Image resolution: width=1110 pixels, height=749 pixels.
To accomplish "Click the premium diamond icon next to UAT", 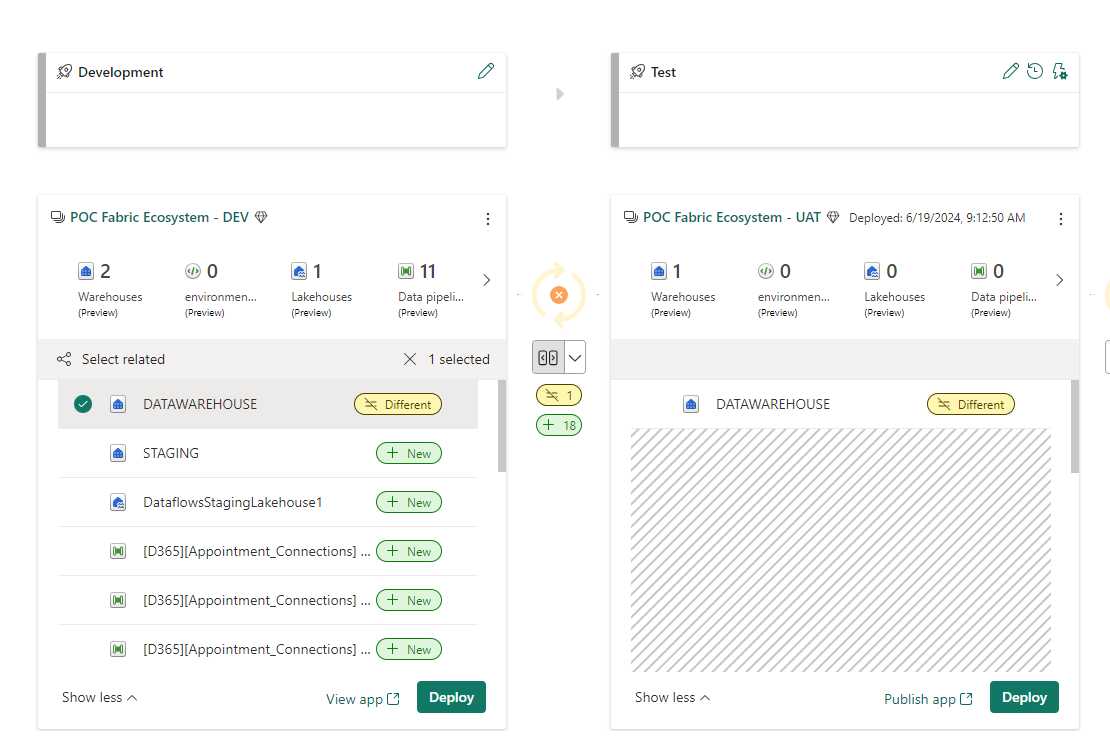I will click(833, 217).
